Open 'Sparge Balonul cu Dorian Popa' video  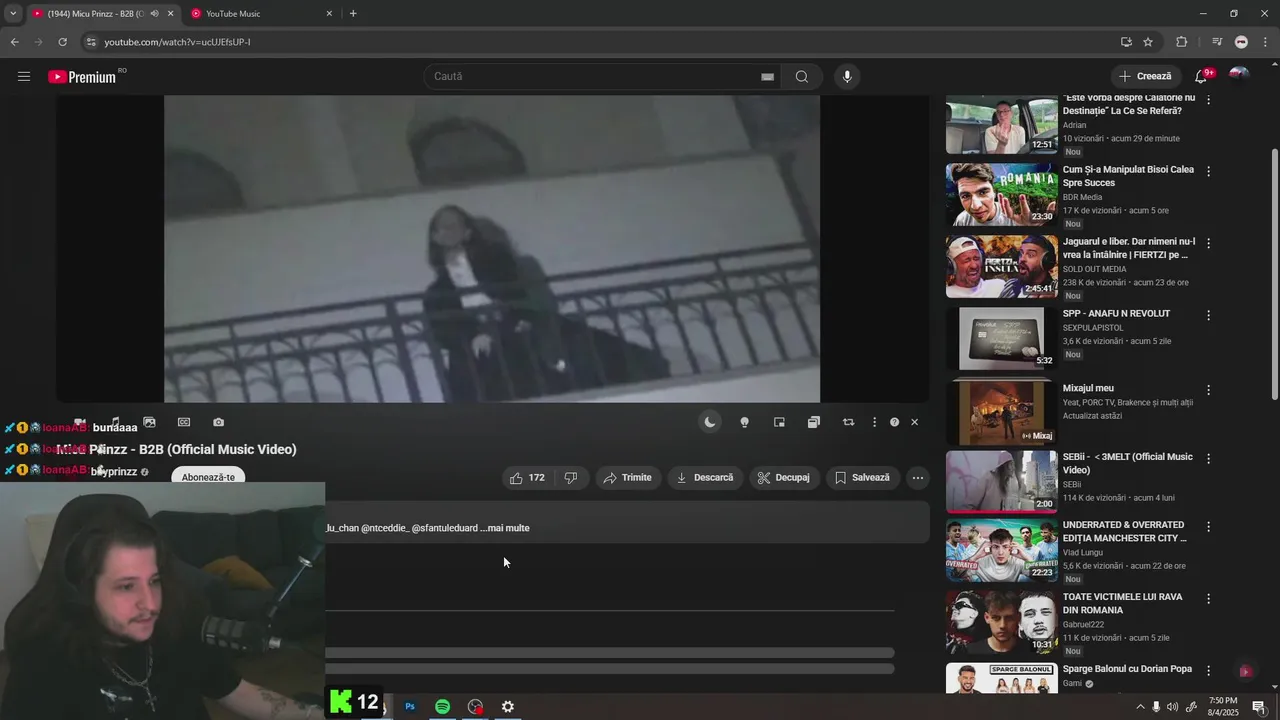pyautogui.click(x=1127, y=669)
